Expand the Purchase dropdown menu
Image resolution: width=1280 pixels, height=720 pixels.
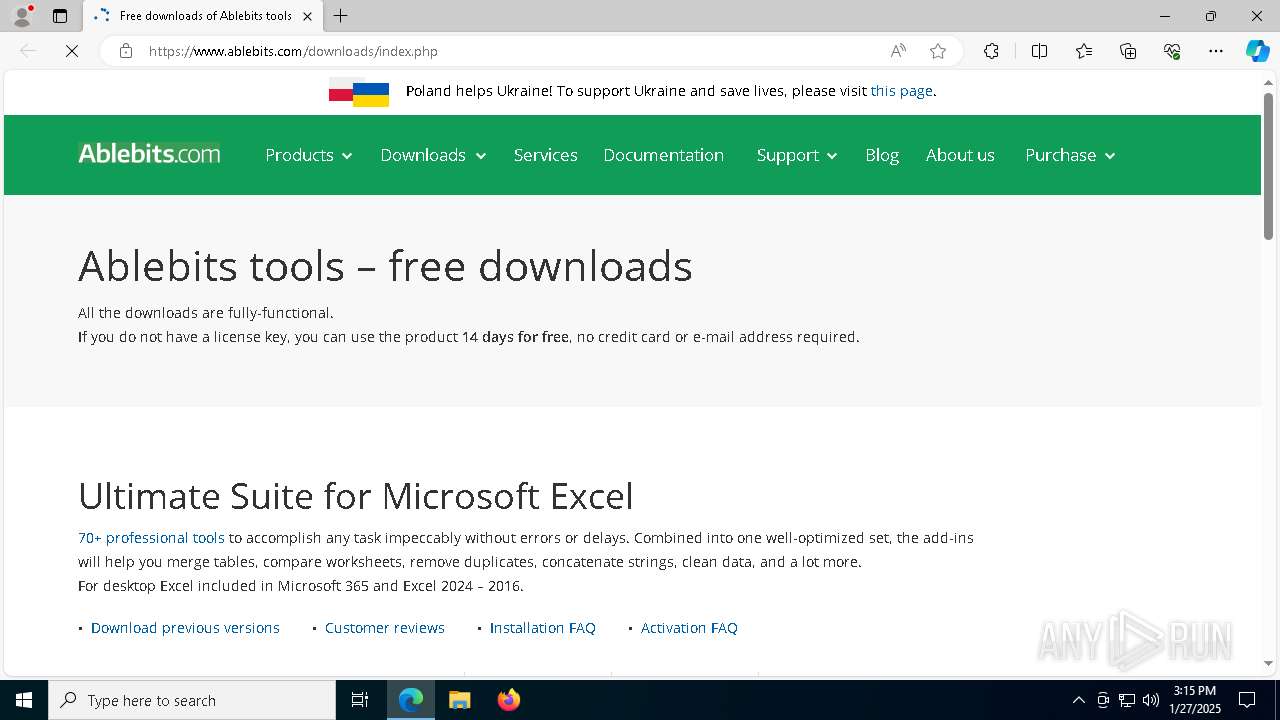[1070, 155]
